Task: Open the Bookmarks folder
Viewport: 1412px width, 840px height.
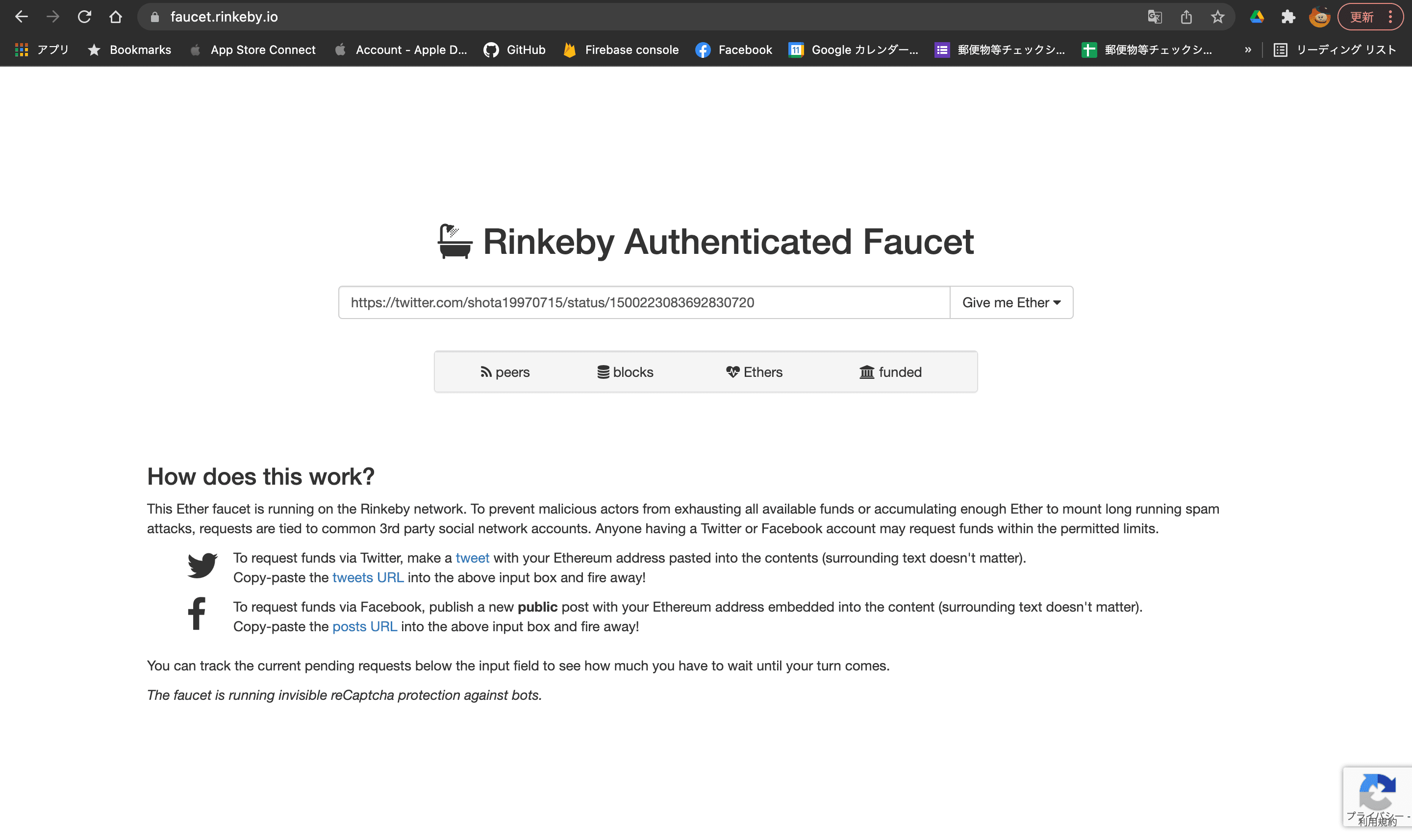Action: pyautogui.click(x=129, y=50)
